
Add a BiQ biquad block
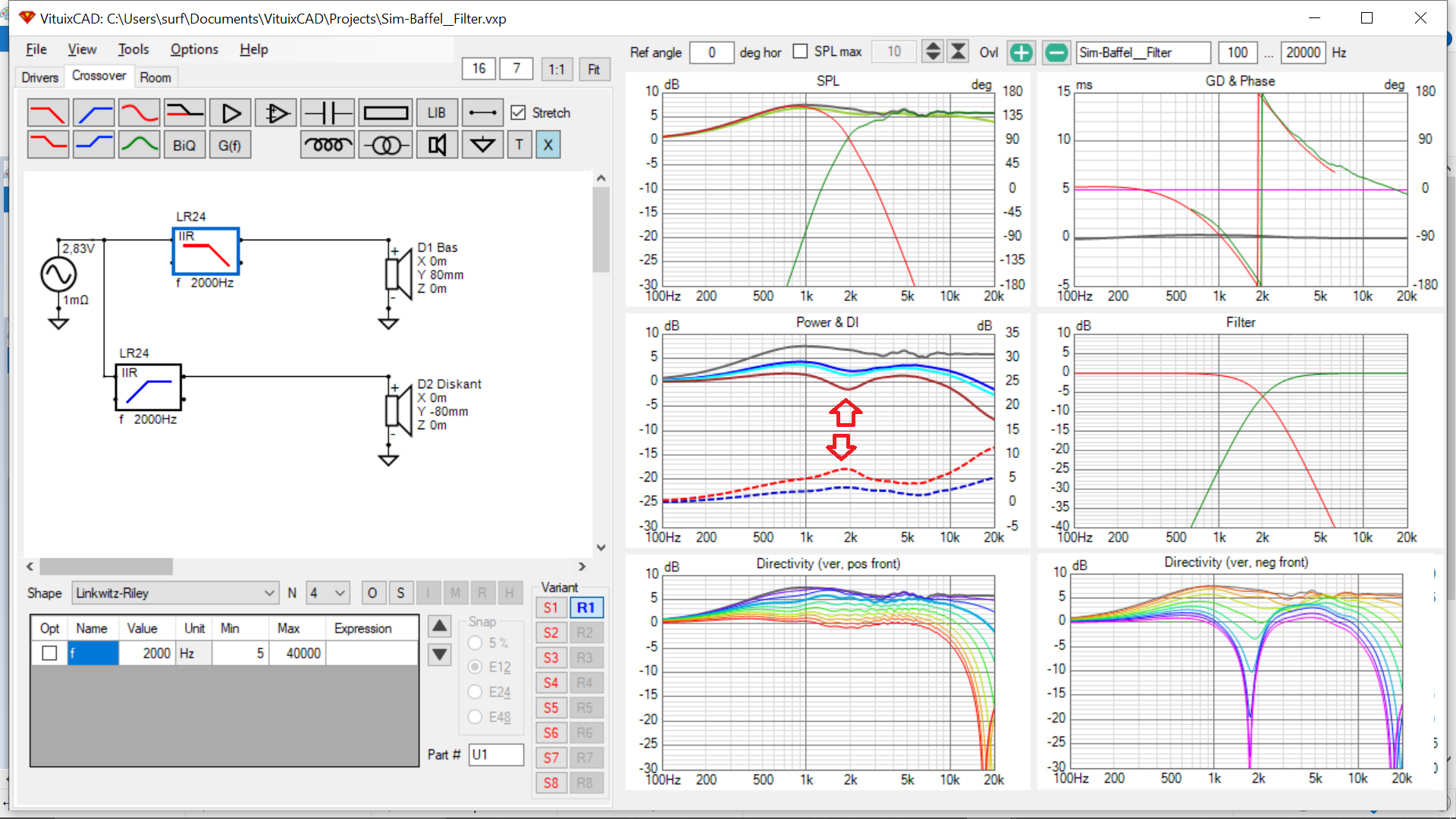pos(184,144)
